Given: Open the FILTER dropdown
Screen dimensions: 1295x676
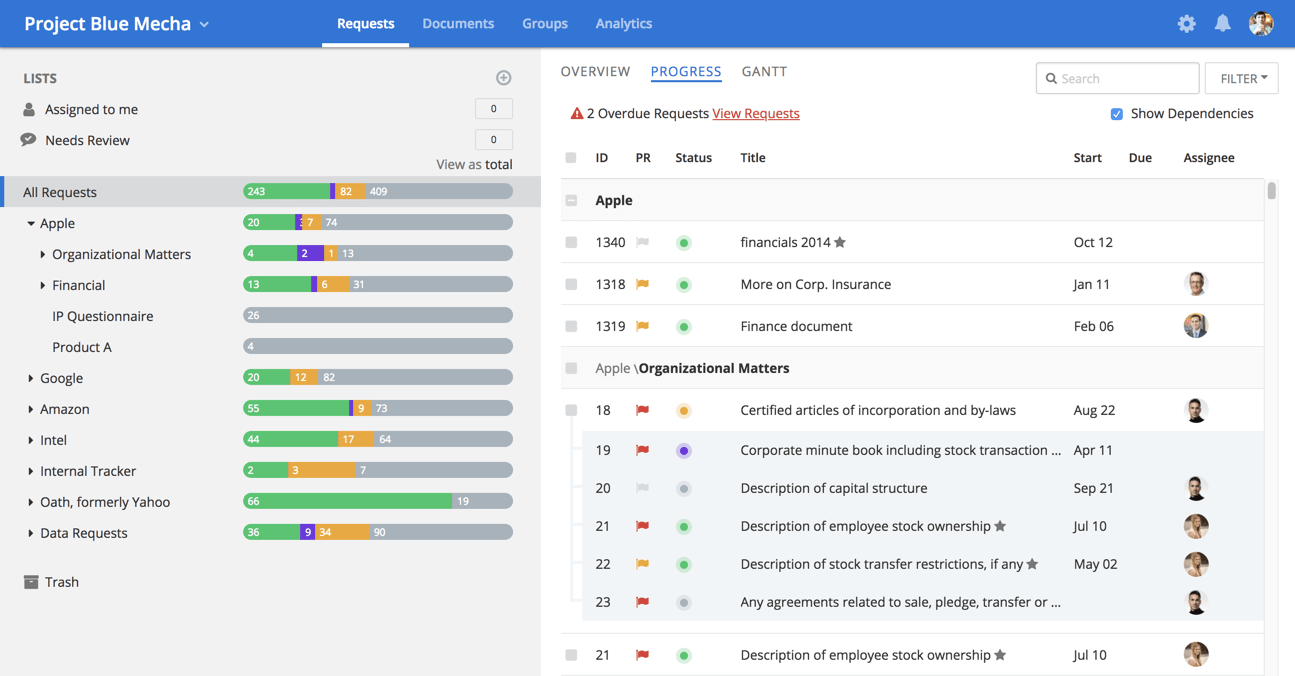Looking at the screenshot, I should point(1241,78).
